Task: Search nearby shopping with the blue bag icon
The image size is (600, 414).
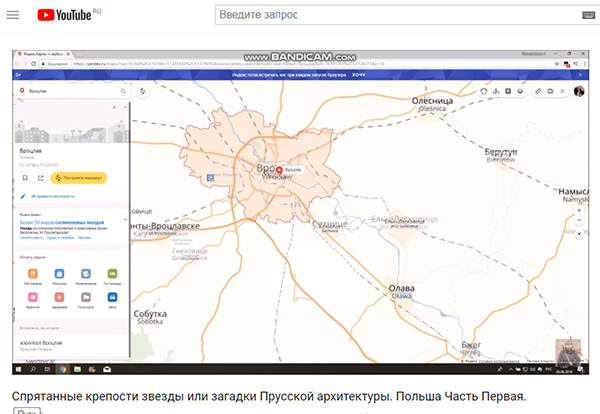Action: click(x=59, y=274)
